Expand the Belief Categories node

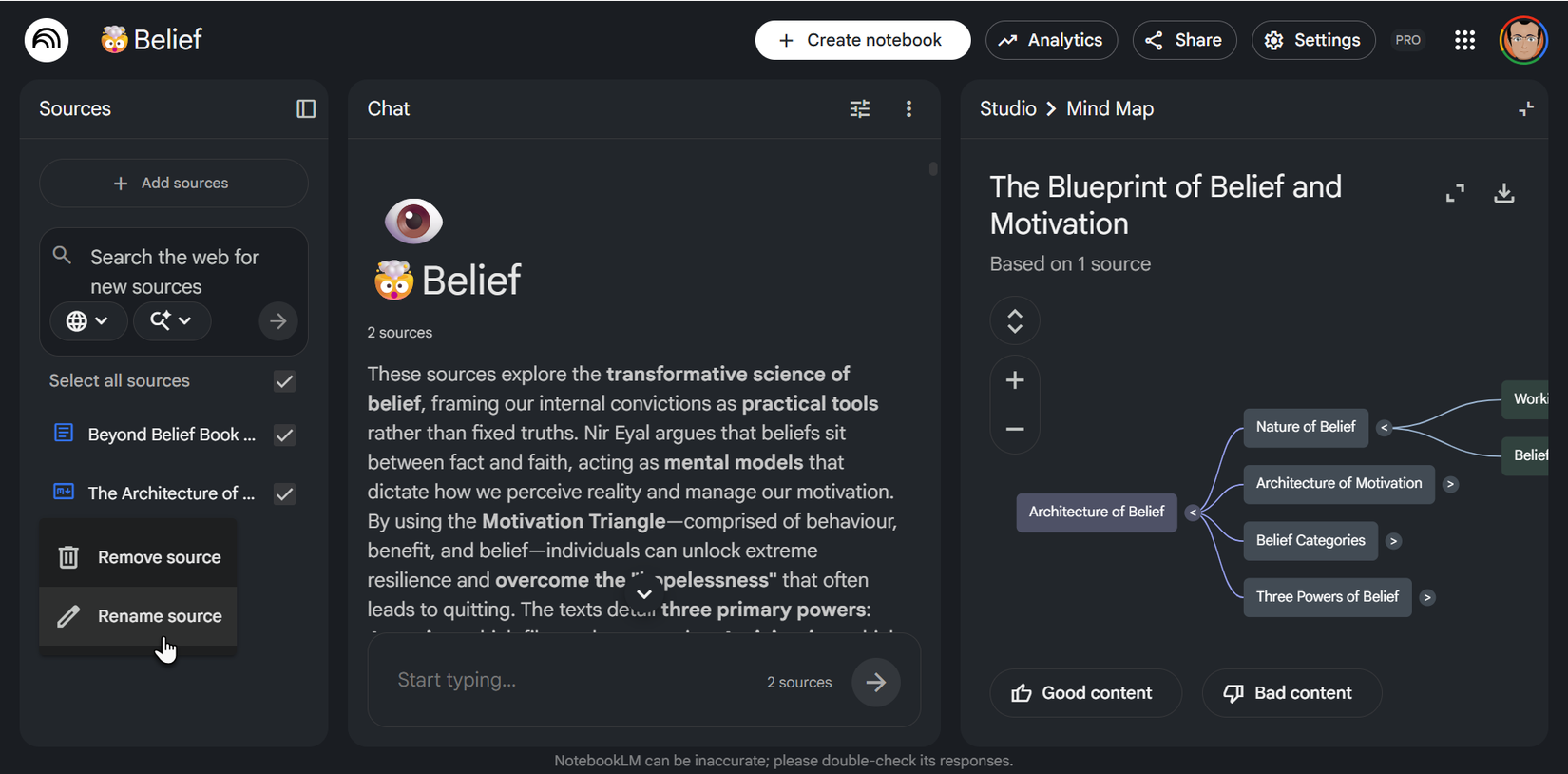pyautogui.click(x=1393, y=540)
